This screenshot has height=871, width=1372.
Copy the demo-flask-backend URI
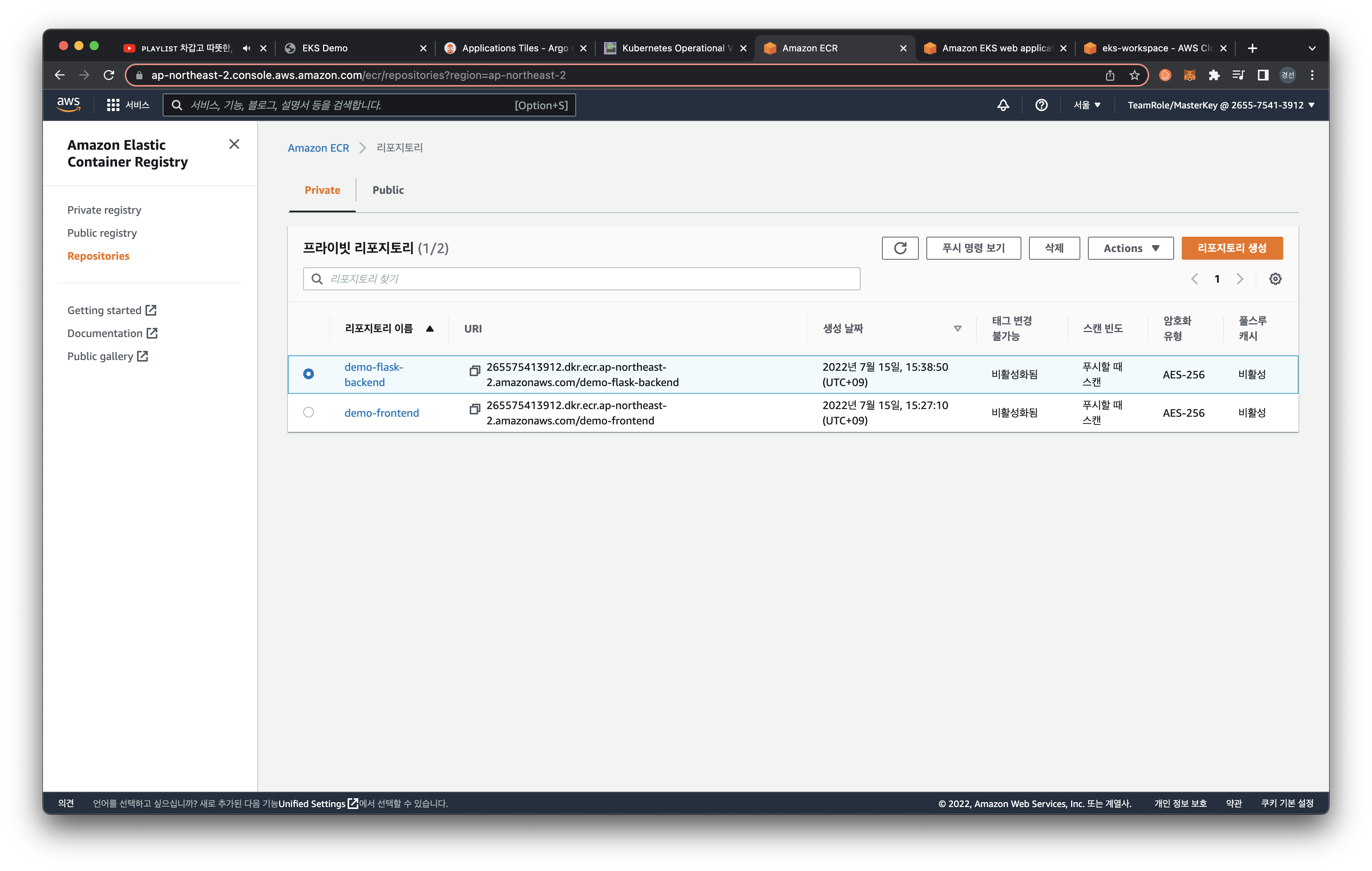click(x=475, y=370)
